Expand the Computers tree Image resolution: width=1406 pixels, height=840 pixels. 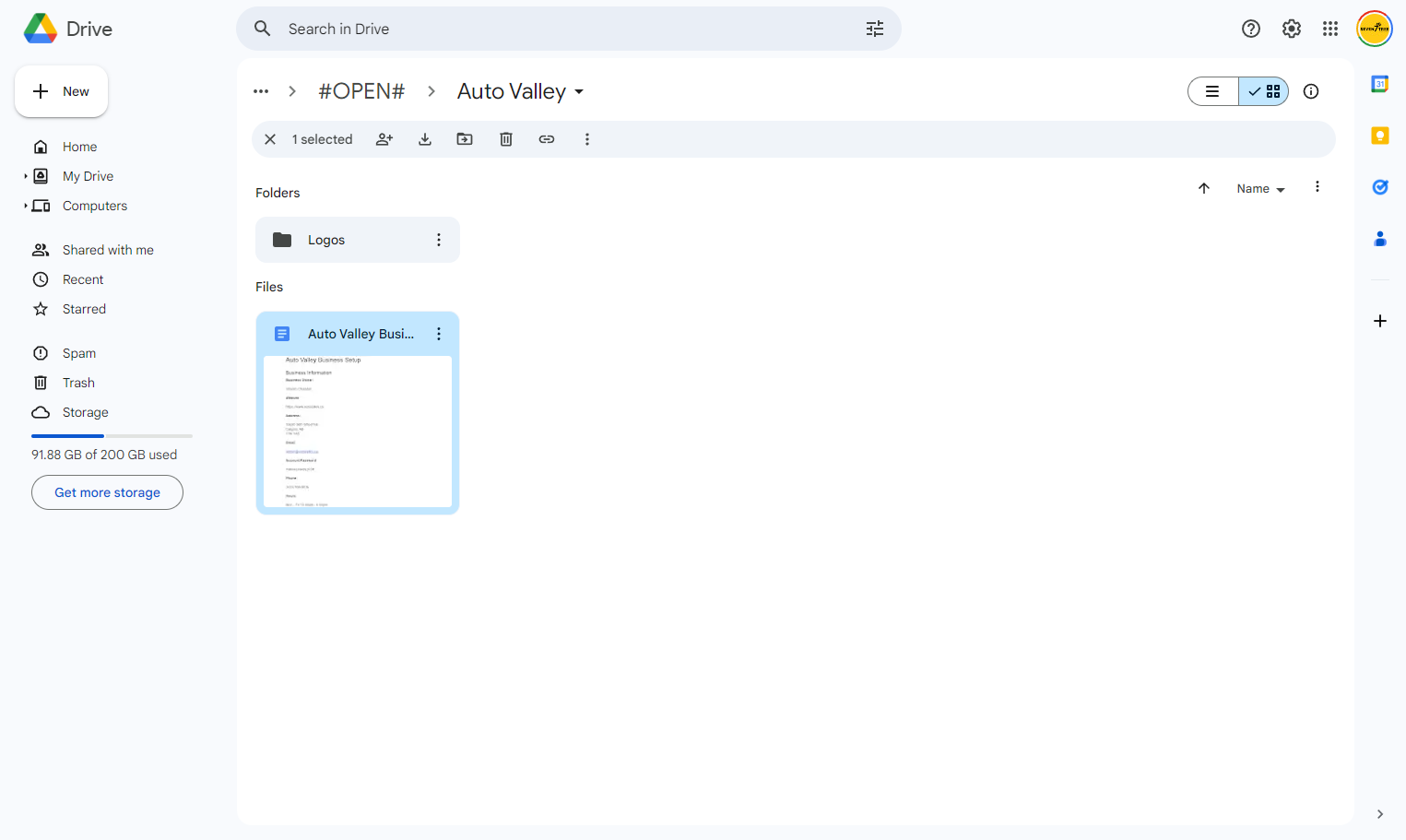(x=26, y=206)
